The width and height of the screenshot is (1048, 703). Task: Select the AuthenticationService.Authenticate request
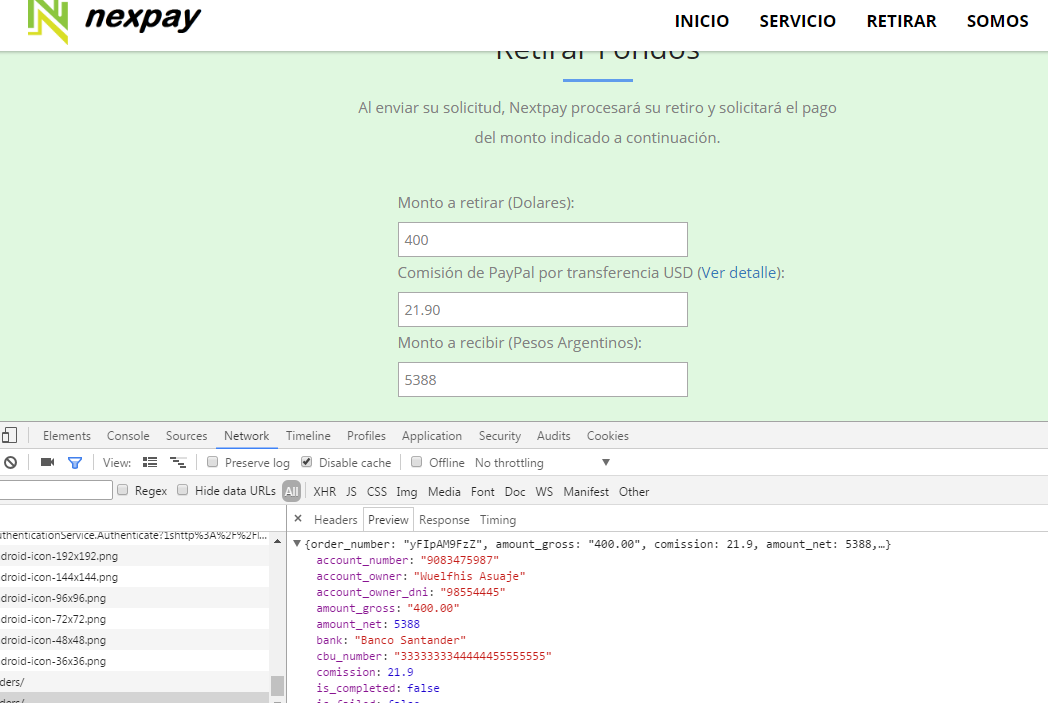coord(134,536)
